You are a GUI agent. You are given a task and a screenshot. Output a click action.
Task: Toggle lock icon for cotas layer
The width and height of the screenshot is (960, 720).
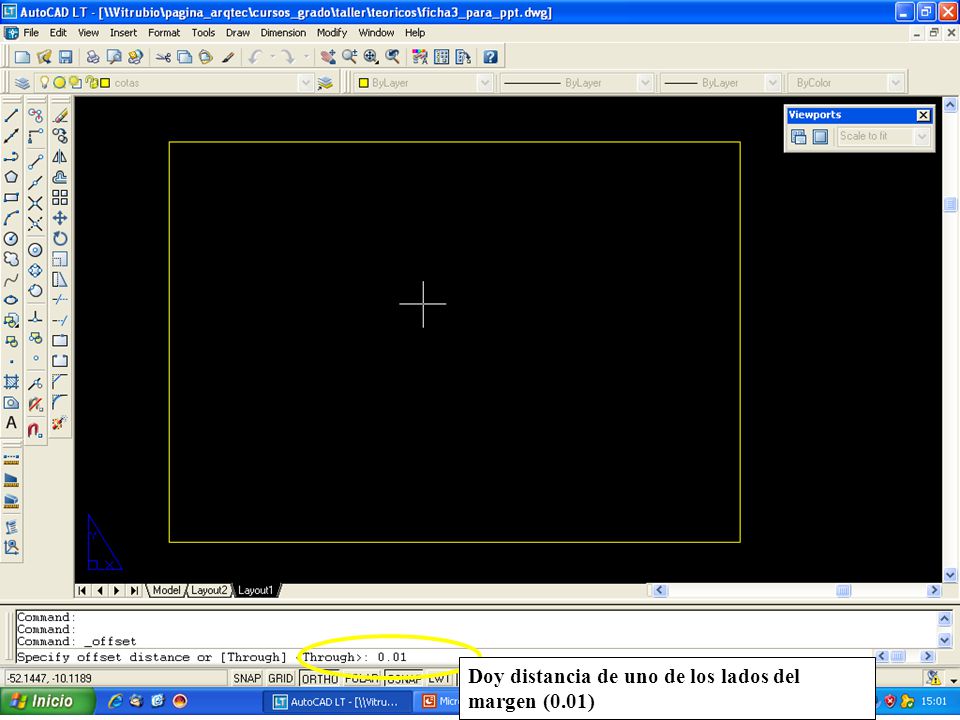coord(91,82)
